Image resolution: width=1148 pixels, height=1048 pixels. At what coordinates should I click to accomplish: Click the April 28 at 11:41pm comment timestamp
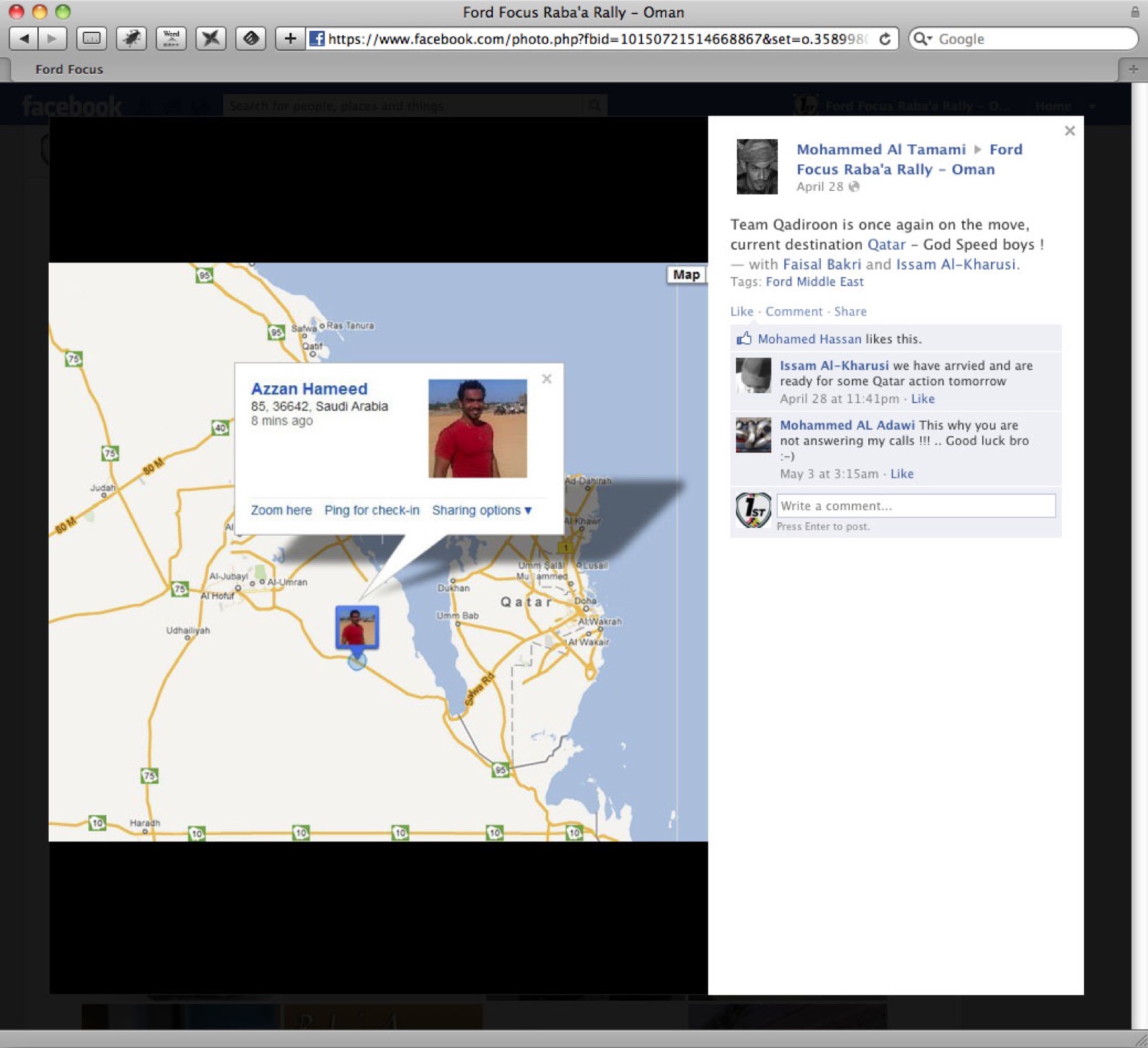tap(839, 399)
